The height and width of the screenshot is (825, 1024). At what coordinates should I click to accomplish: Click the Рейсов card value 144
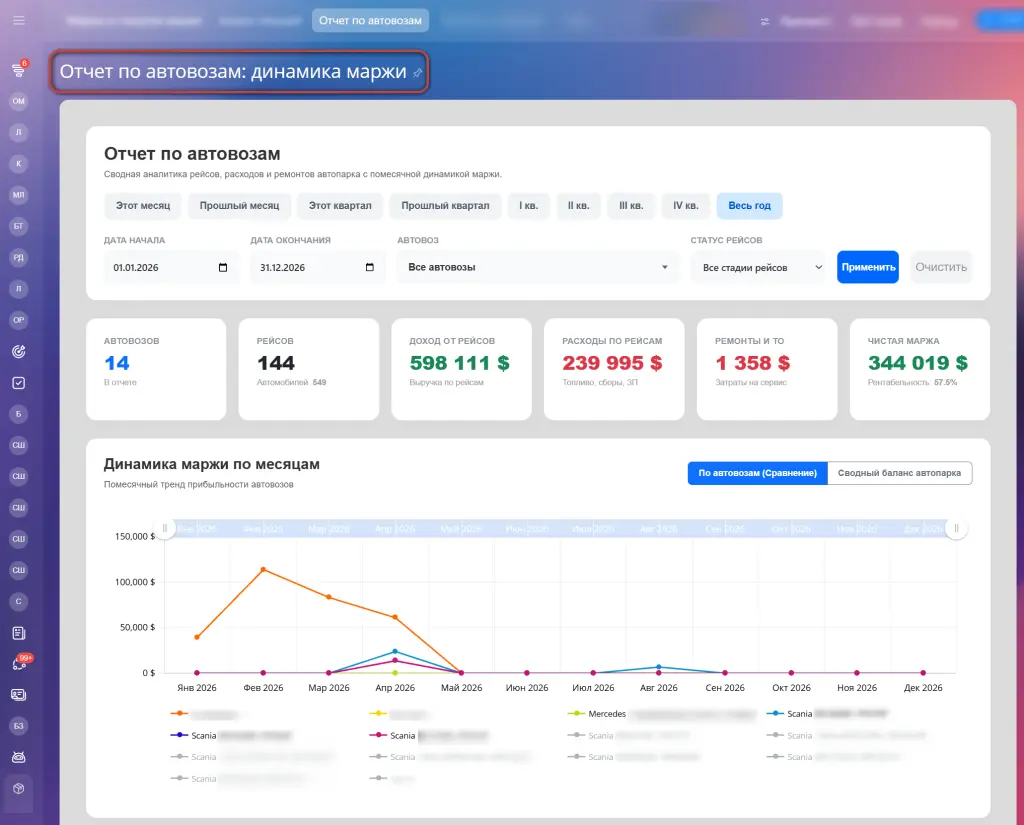pyautogui.click(x=276, y=363)
